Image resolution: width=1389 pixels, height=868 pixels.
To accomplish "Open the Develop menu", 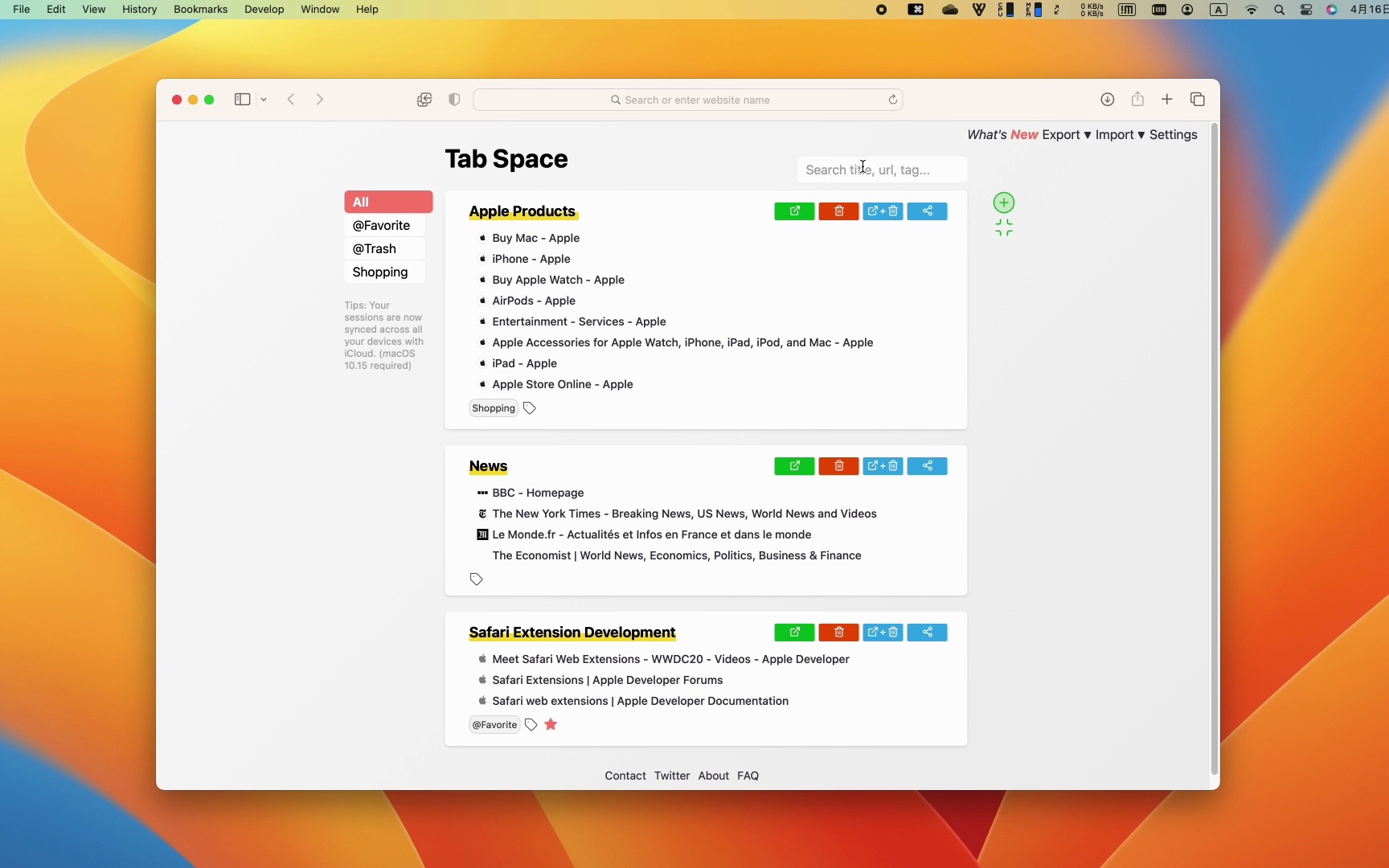I will [264, 10].
